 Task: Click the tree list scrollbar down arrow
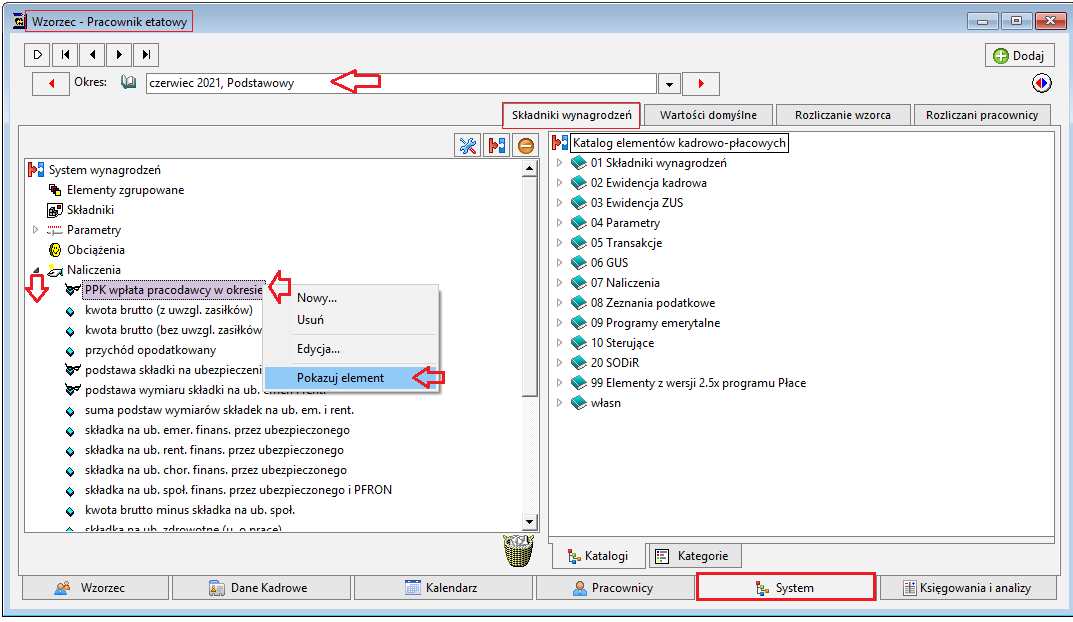529,522
